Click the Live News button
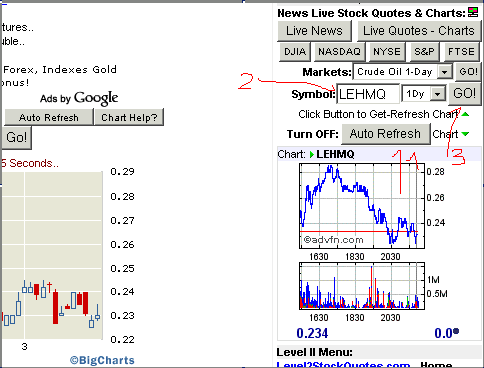The image size is (484, 368). point(314,31)
